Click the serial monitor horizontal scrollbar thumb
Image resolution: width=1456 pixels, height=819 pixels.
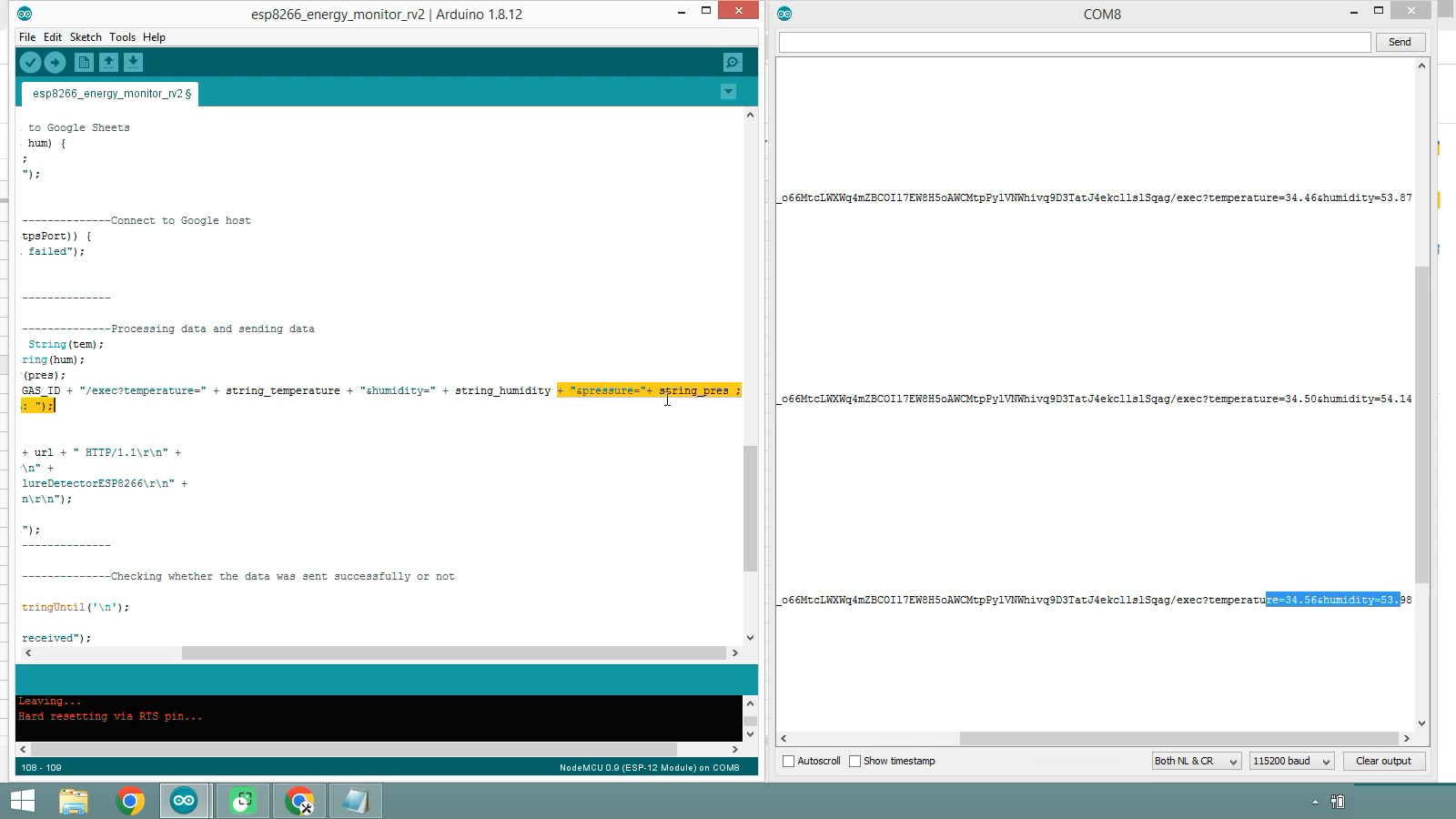(x=1179, y=738)
